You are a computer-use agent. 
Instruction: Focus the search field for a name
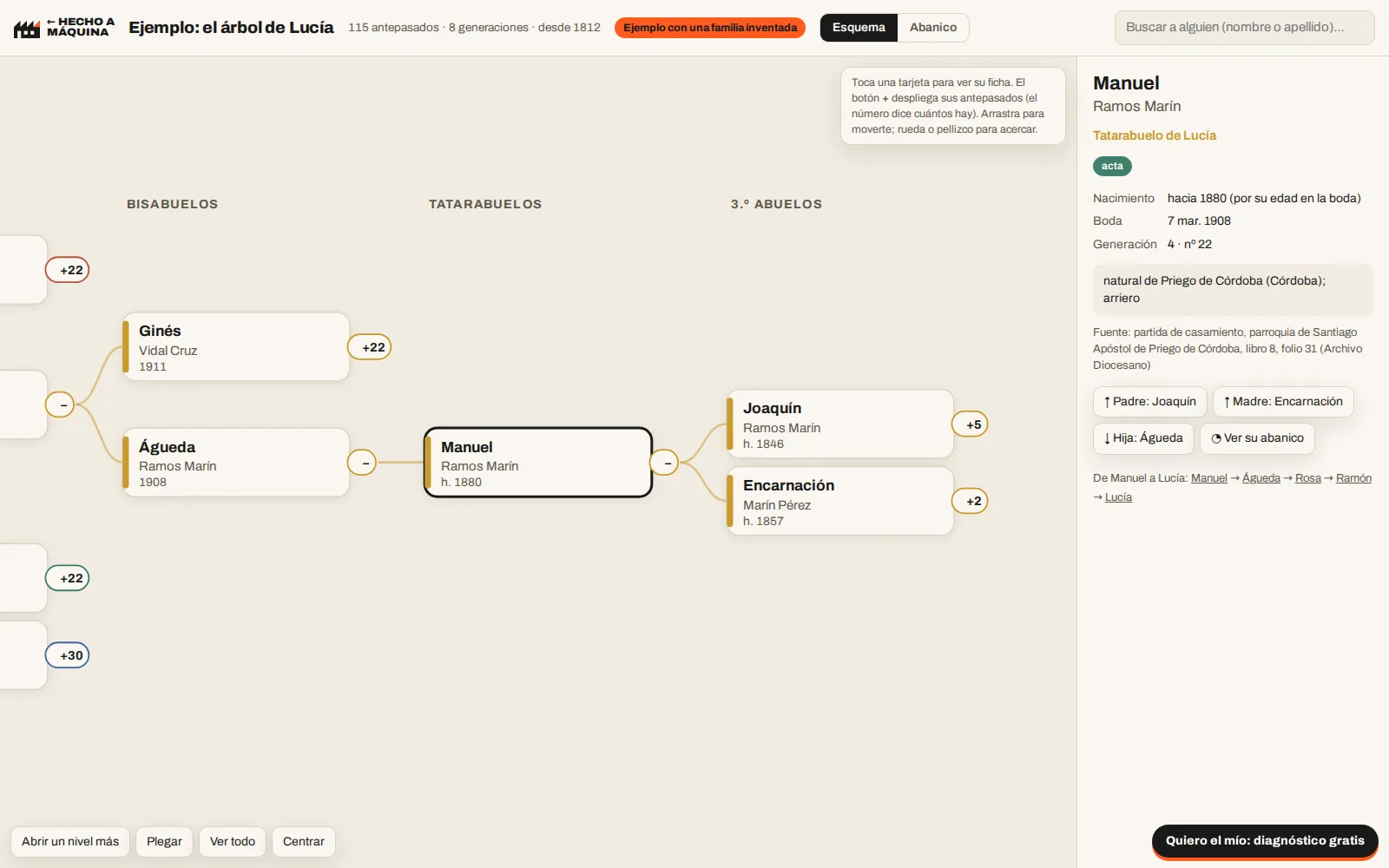tap(1244, 28)
